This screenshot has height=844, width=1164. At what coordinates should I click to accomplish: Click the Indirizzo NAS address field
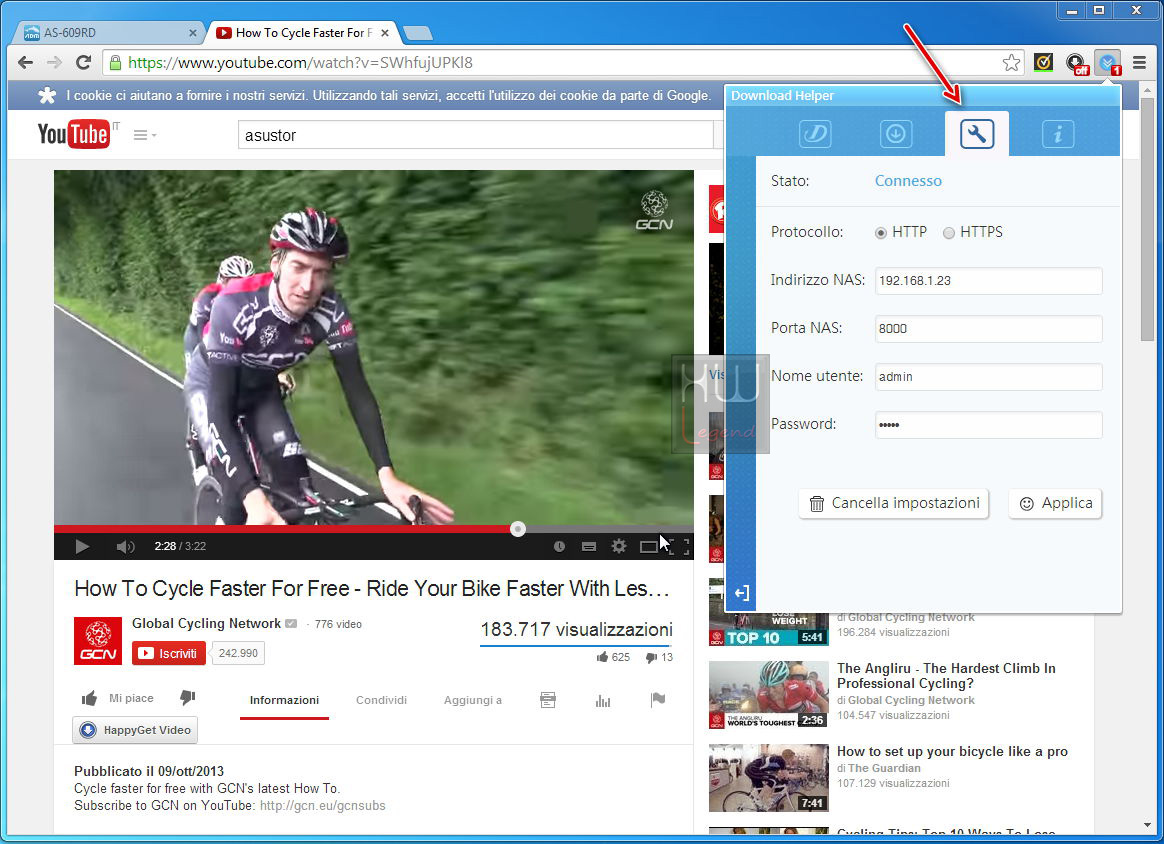tap(989, 281)
